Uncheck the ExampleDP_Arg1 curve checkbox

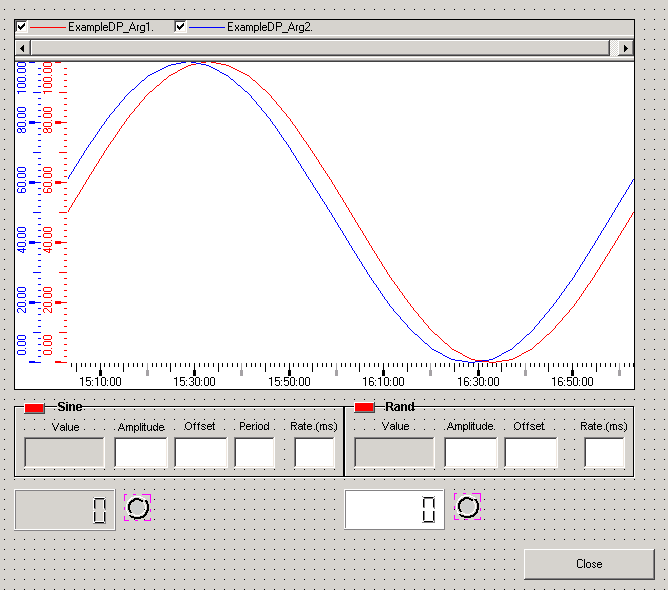tap(22, 27)
